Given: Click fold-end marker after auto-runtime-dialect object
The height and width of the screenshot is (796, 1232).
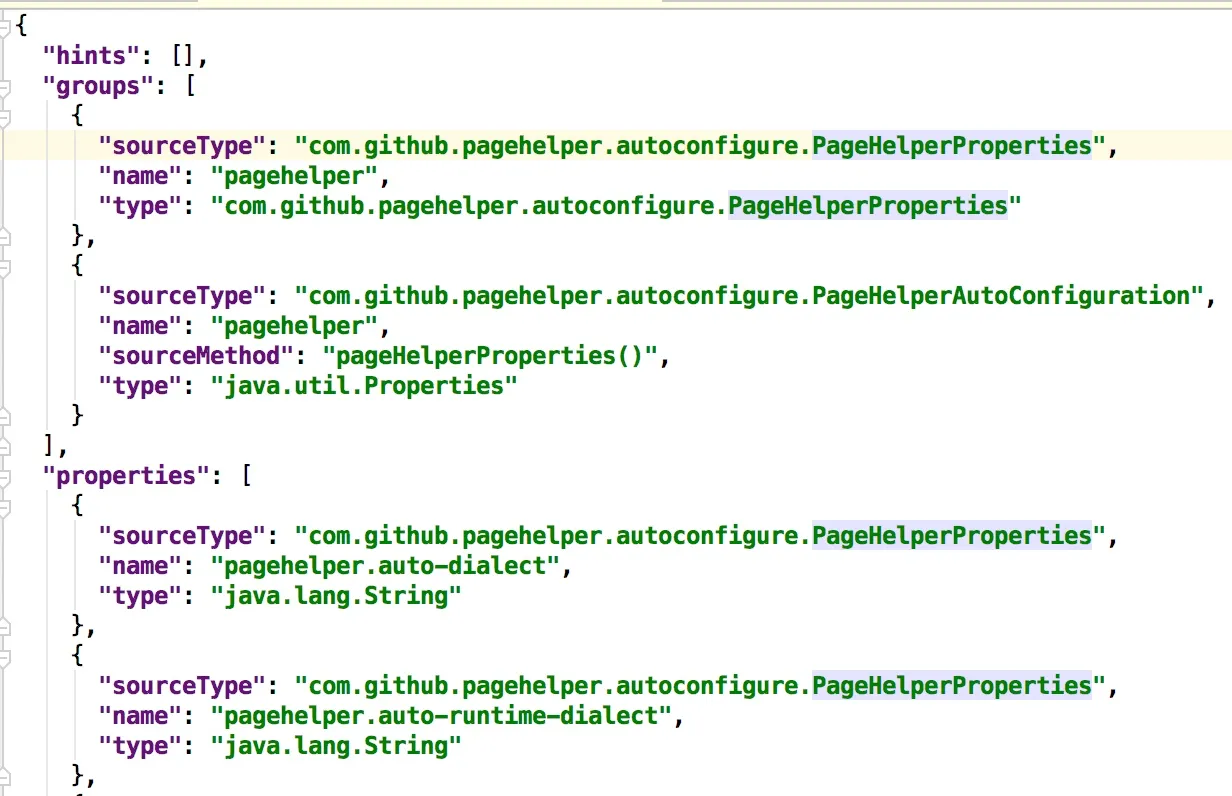Looking at the screenshot, I should 4,776.
